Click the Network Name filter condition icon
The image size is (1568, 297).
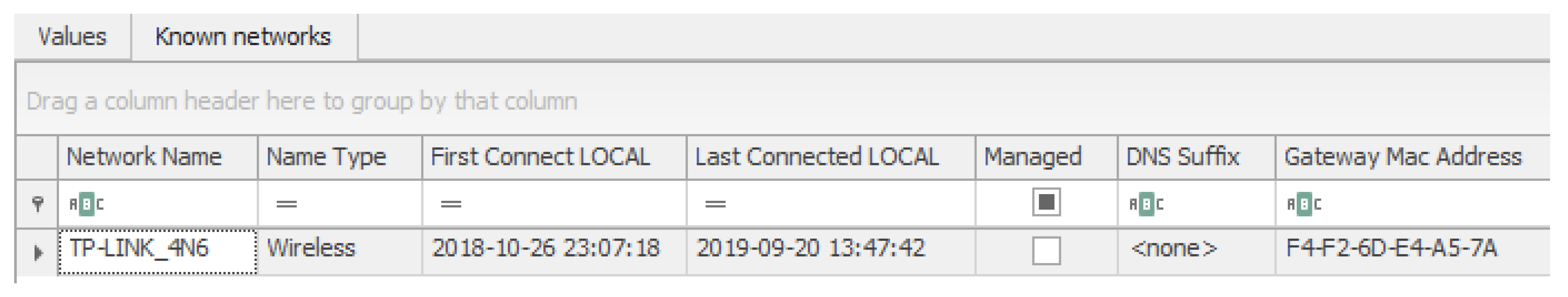(86, 204)
